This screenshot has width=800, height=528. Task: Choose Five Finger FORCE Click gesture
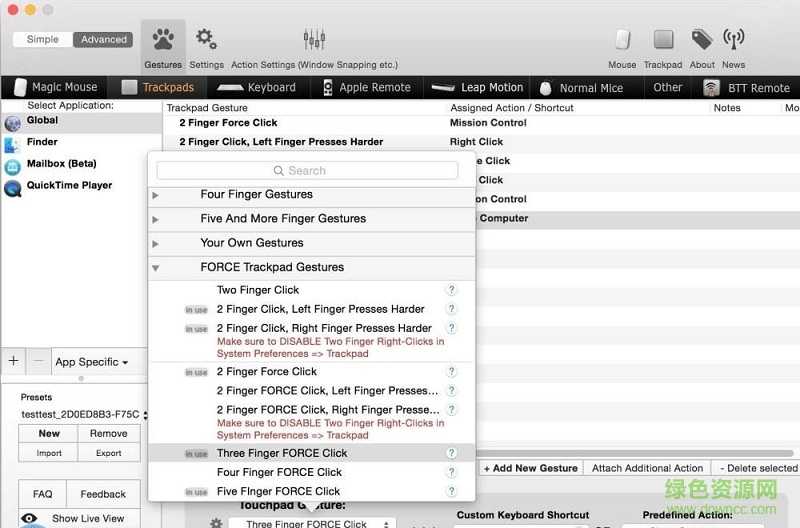click(x=278, y=491)
